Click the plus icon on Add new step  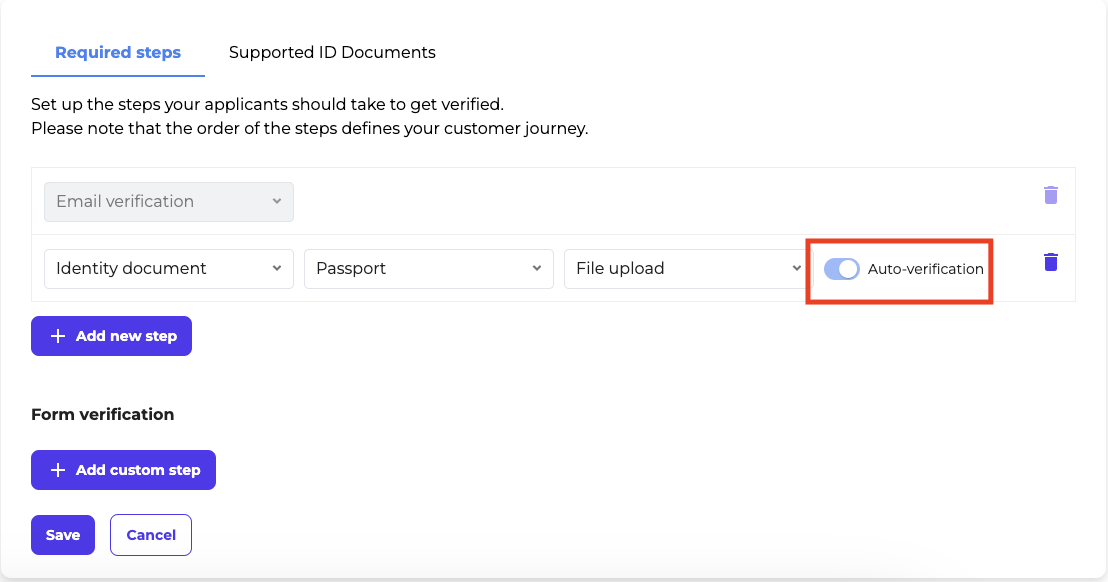57,336
